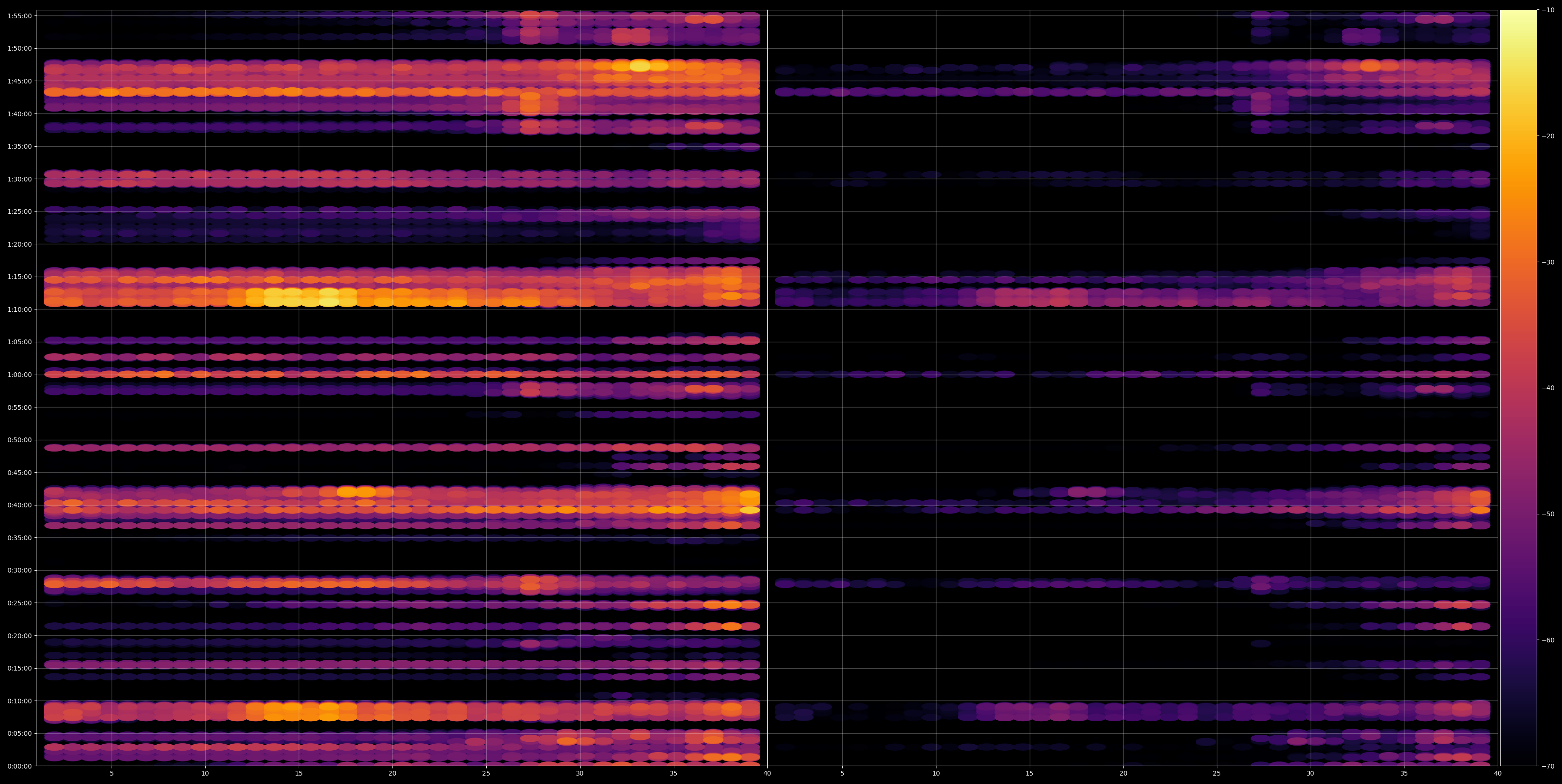The image size is (1562, 784).
Task: Click the 1:55:00 time axis label
Action: [19, 16]
